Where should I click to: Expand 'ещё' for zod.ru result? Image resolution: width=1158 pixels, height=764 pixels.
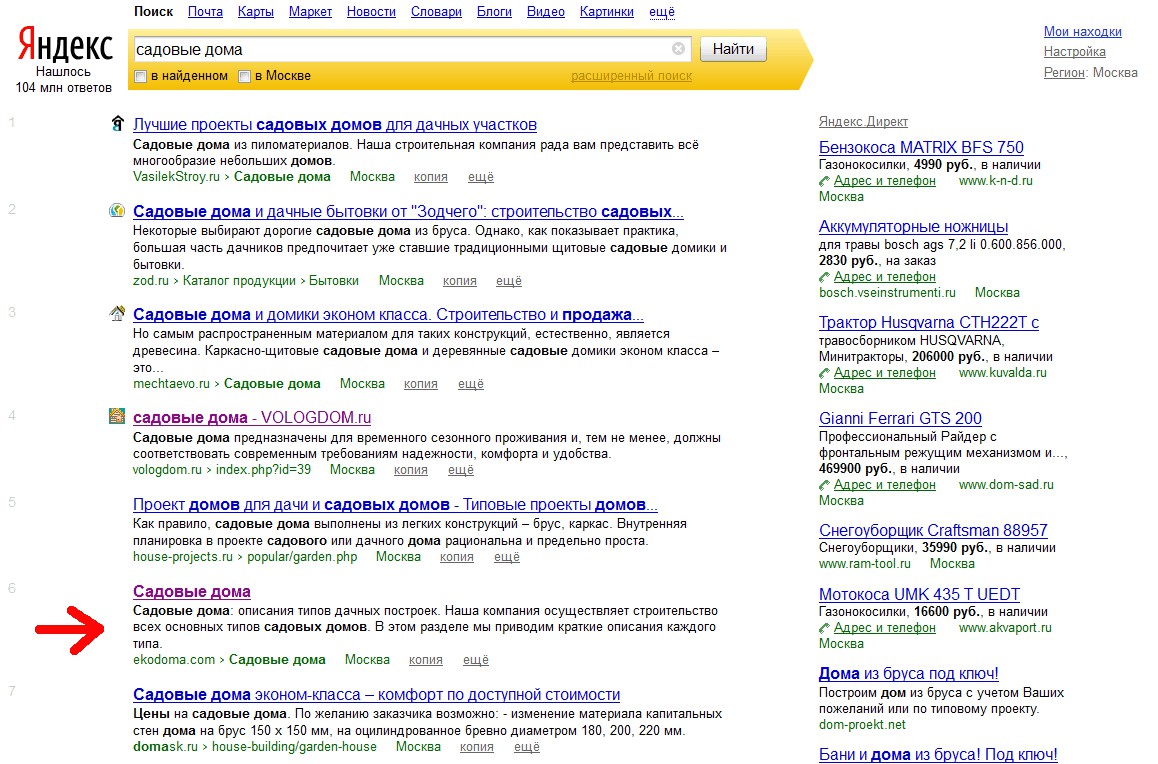tap(509, 281)
